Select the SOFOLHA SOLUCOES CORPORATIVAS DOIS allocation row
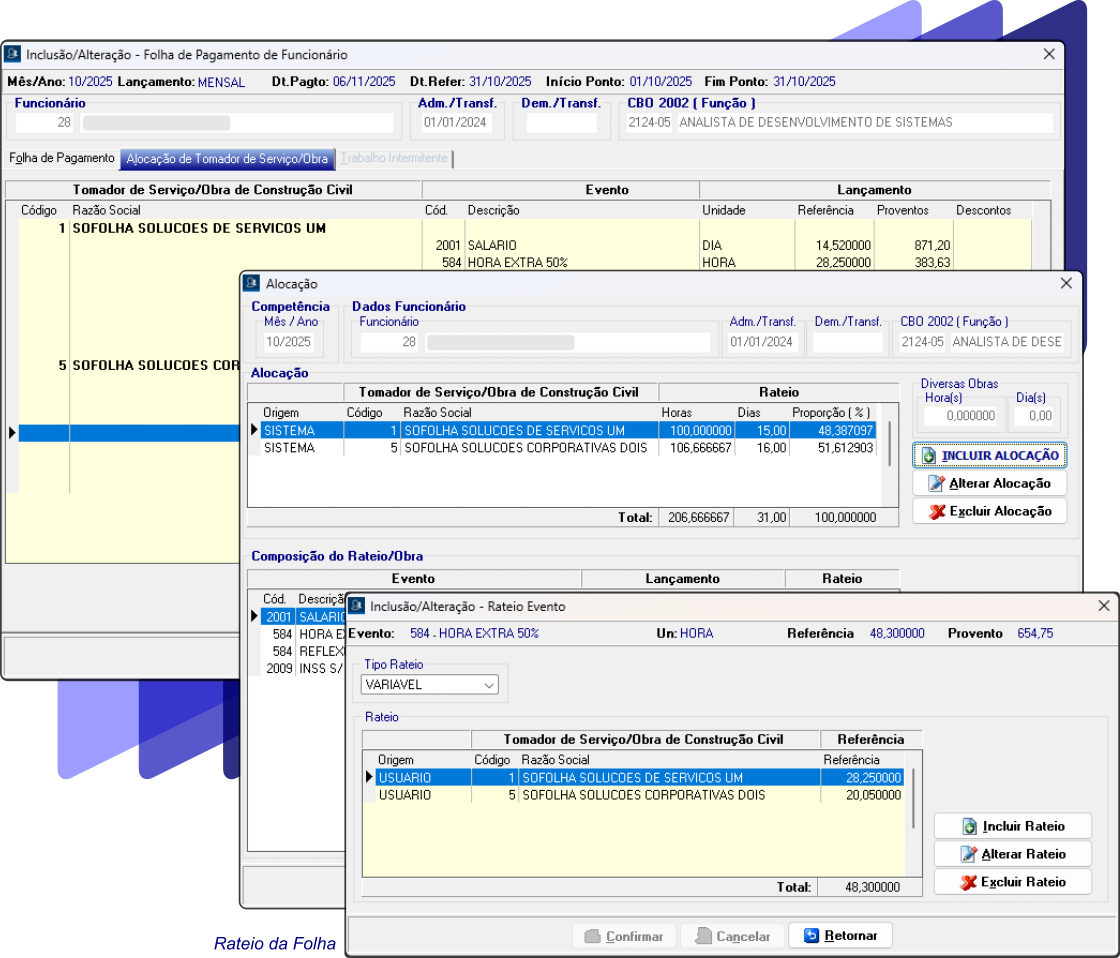Image resolution: width=1120 pixels, height=958 pixels. (524, 449)
